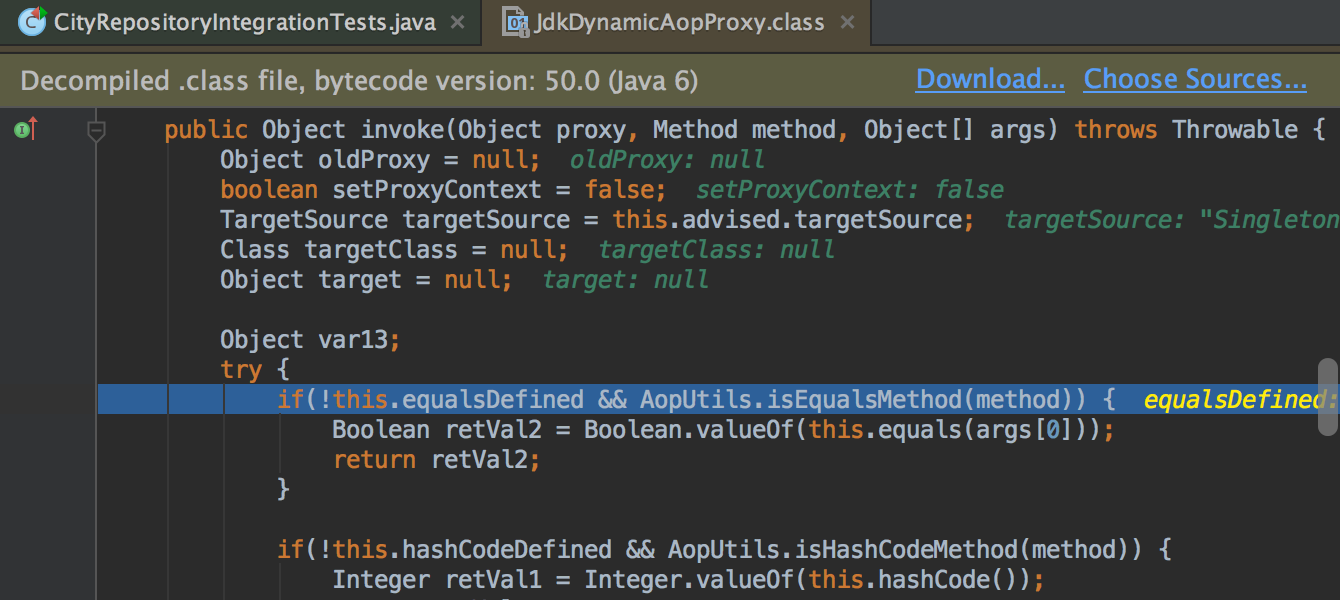The image size is (1340, 600).
Task: Click the Download... link
Action: [990, 80]
